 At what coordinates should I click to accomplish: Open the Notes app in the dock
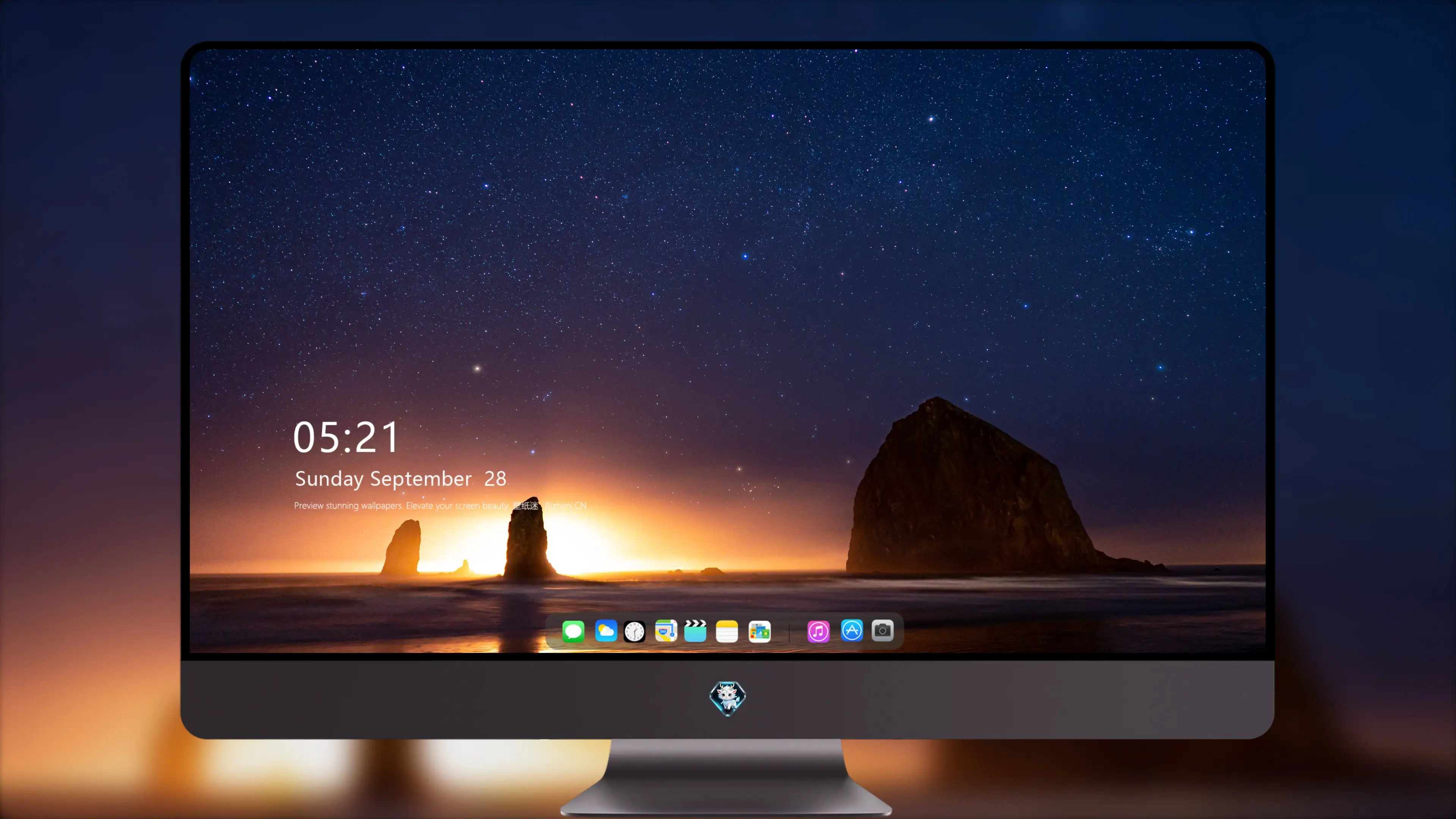pos(727,631)
